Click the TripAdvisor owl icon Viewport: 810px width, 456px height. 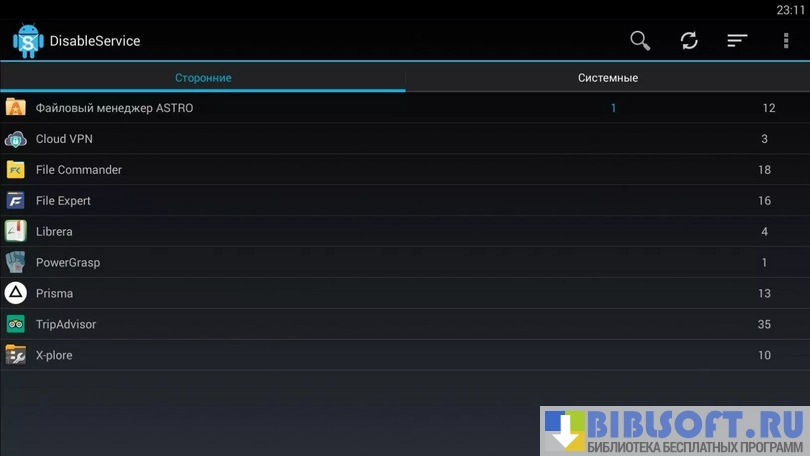(x=16, y=324)
